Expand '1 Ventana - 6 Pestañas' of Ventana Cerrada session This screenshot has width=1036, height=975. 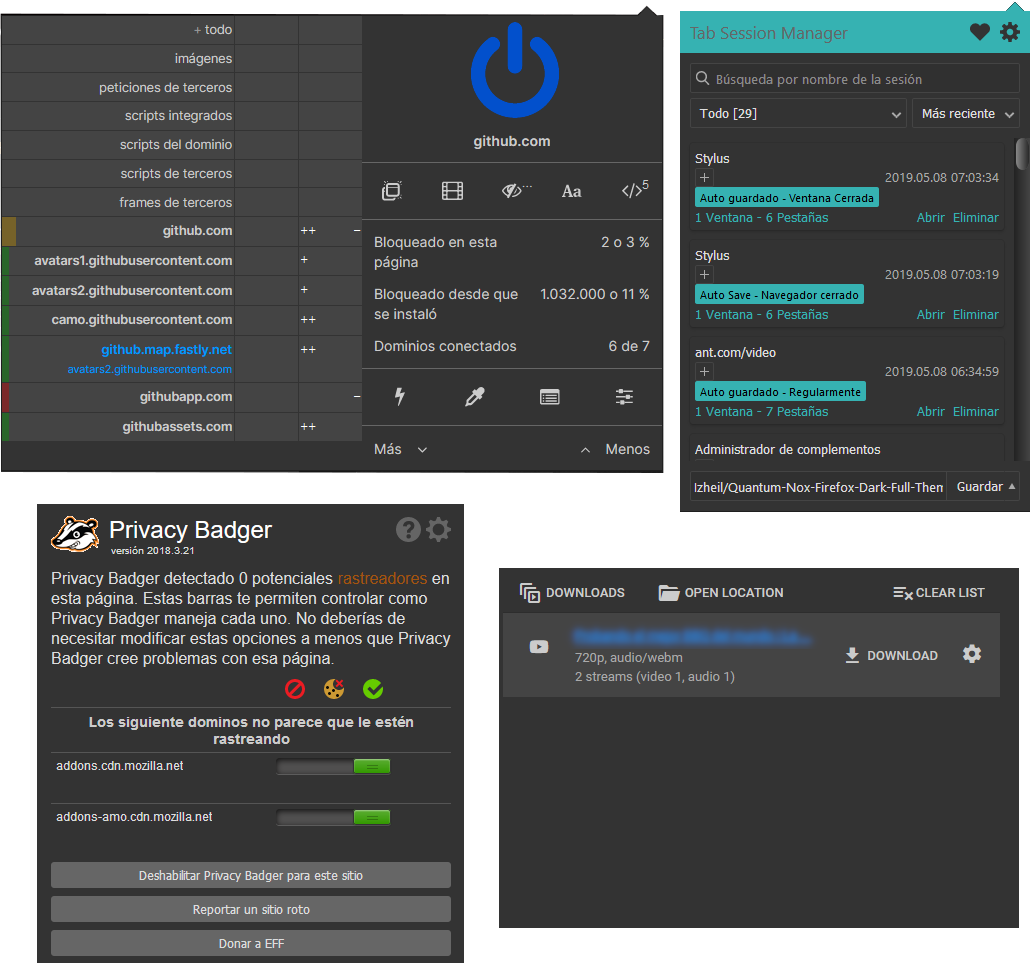click(x=761, y=217)
